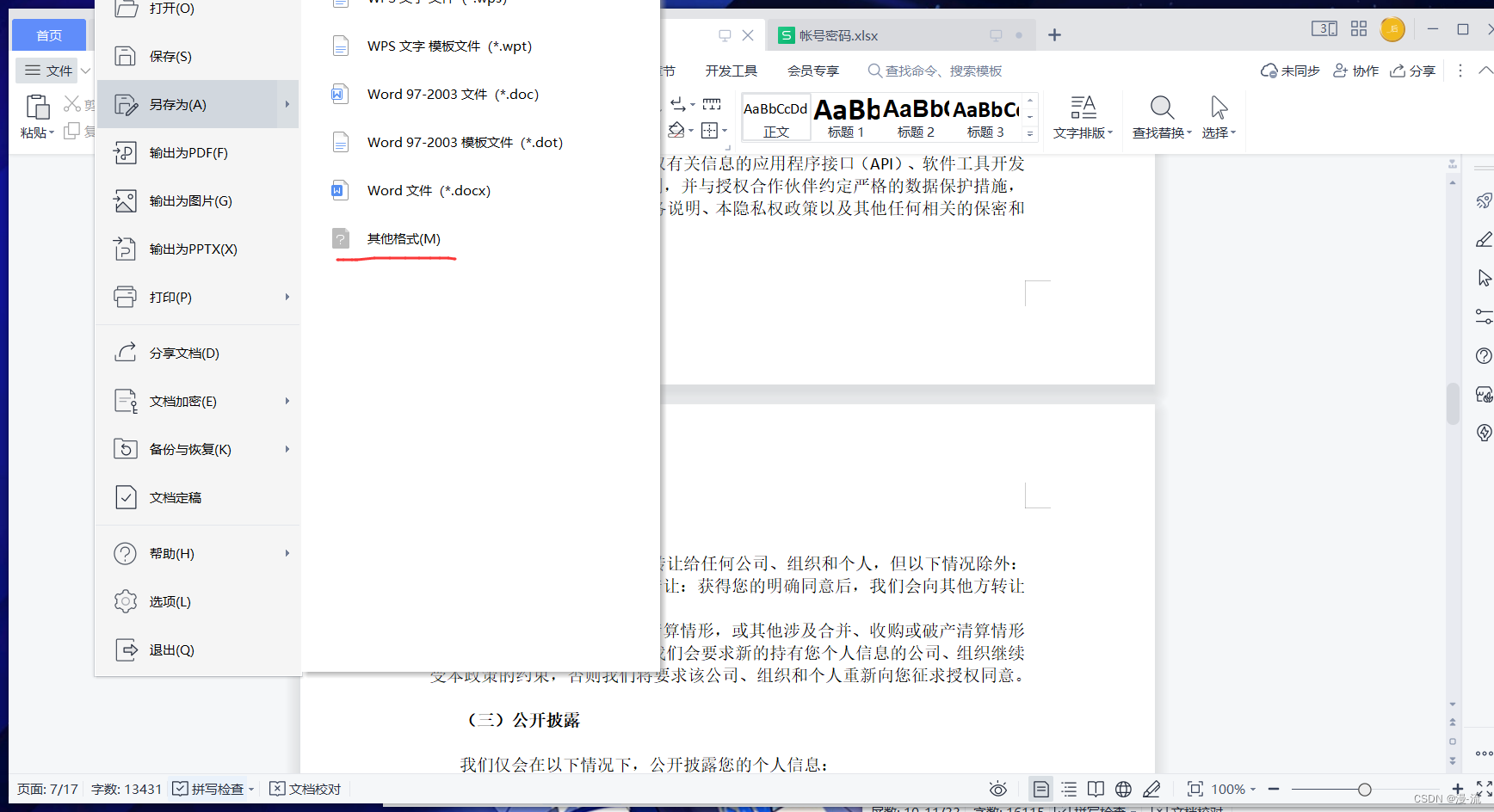The width and height of the screenshot is (1494, 812).
Task: Choose Word 97-2003 文件 (*.doc) format
Action: point(453,94)
